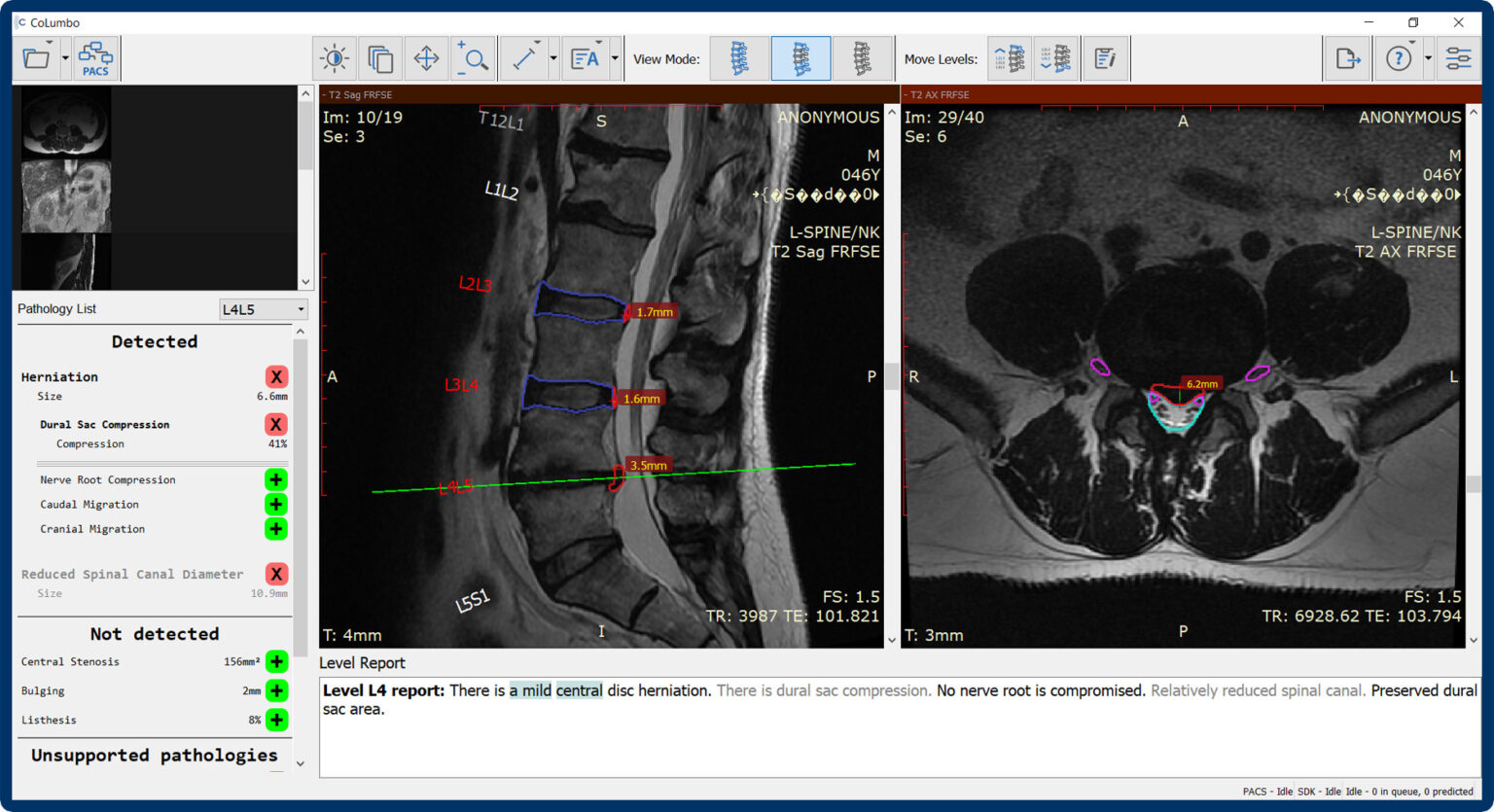Viewport: 1494px width, 812px height.
Task: Click the export icon on the right toolbar
Action: [x=1347, y=57]
